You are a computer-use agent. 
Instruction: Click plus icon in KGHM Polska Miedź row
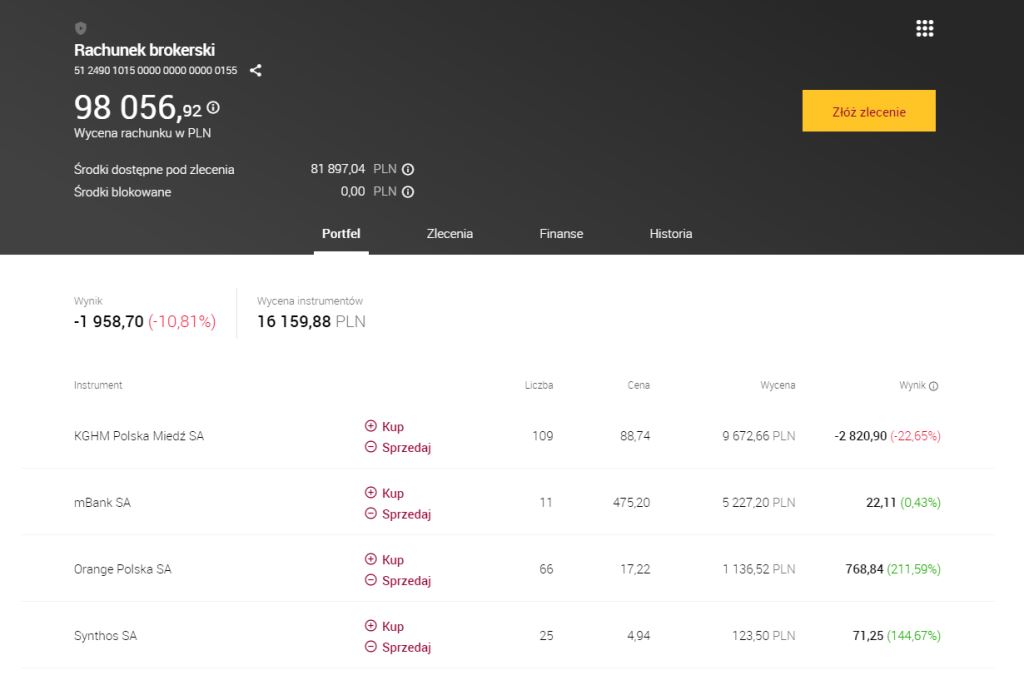[x=370, y=426]
